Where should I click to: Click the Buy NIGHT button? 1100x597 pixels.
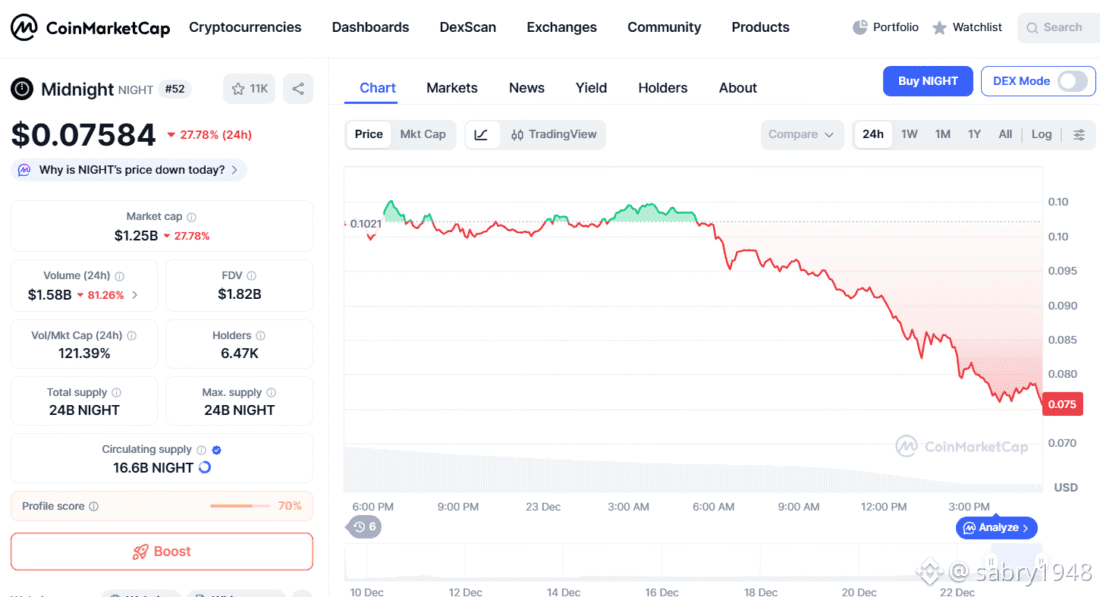coord(927,82)
